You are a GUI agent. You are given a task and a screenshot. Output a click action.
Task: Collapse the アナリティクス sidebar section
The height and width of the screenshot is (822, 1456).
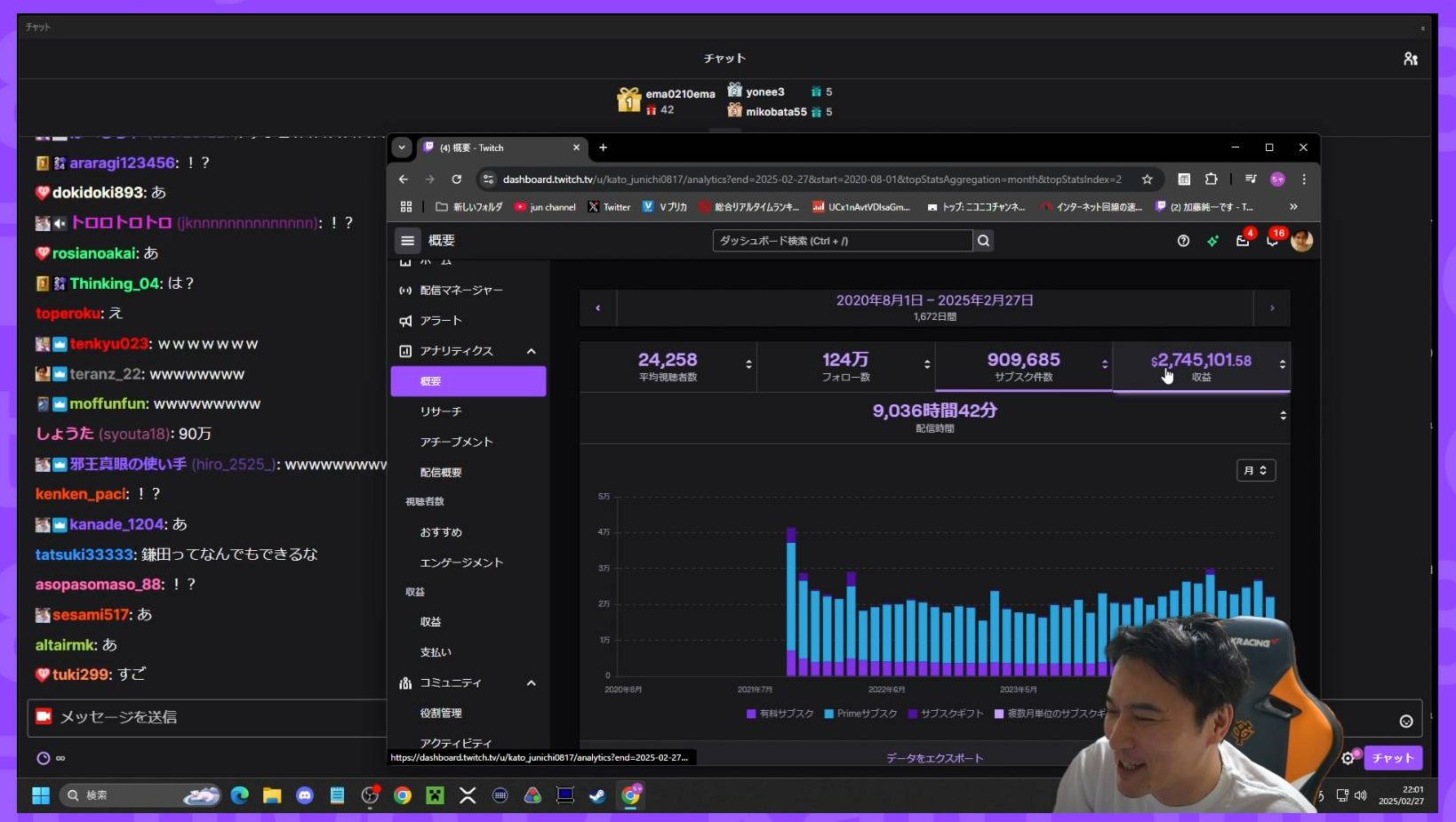(531, 351)
